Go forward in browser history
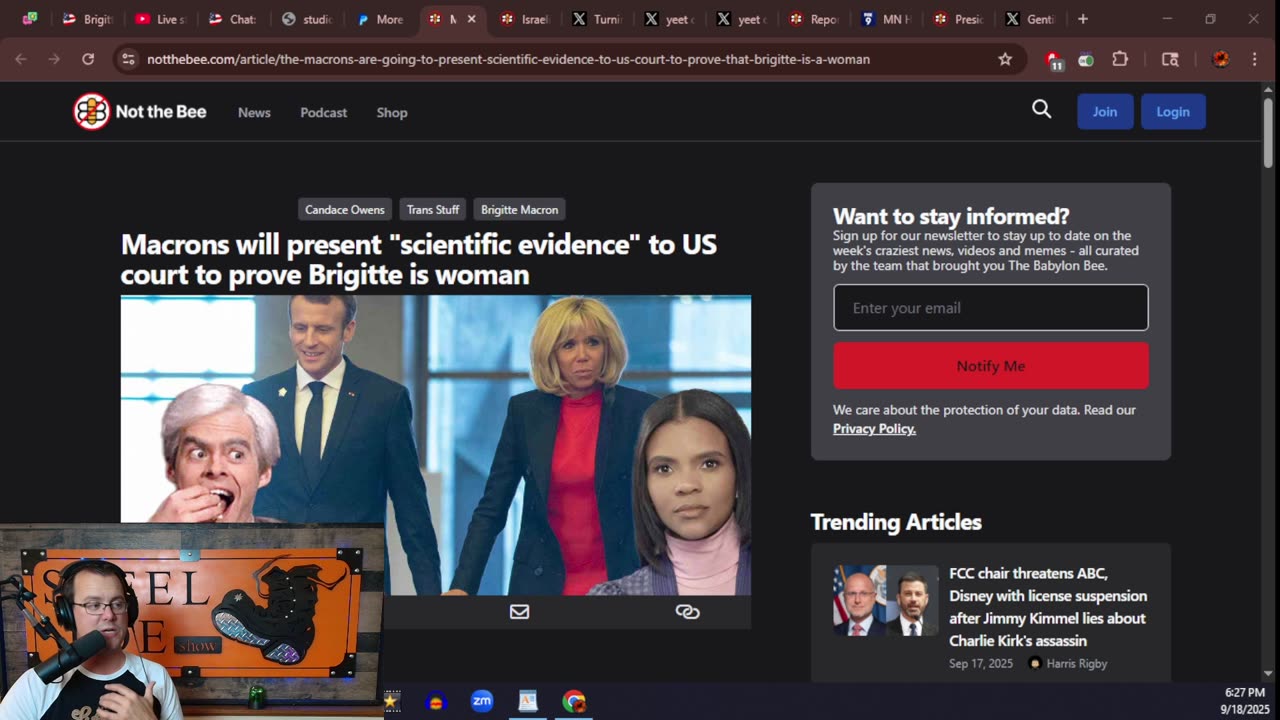Image resolution: width=1280 pixels, height=720 pixels. click(x=54, y=59)
